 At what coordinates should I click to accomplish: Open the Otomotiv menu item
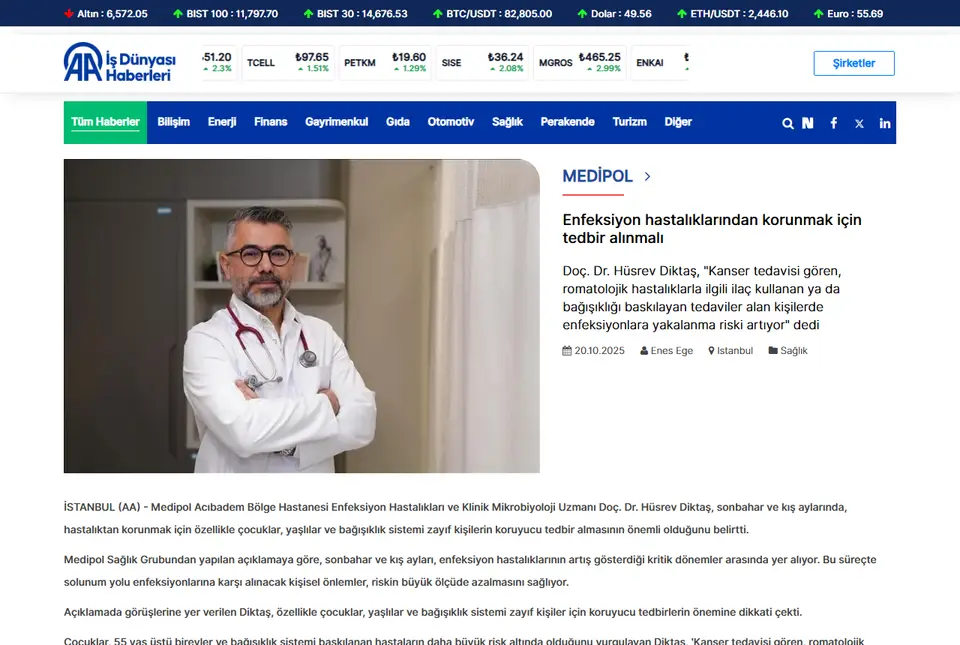(x=451, y=122)
